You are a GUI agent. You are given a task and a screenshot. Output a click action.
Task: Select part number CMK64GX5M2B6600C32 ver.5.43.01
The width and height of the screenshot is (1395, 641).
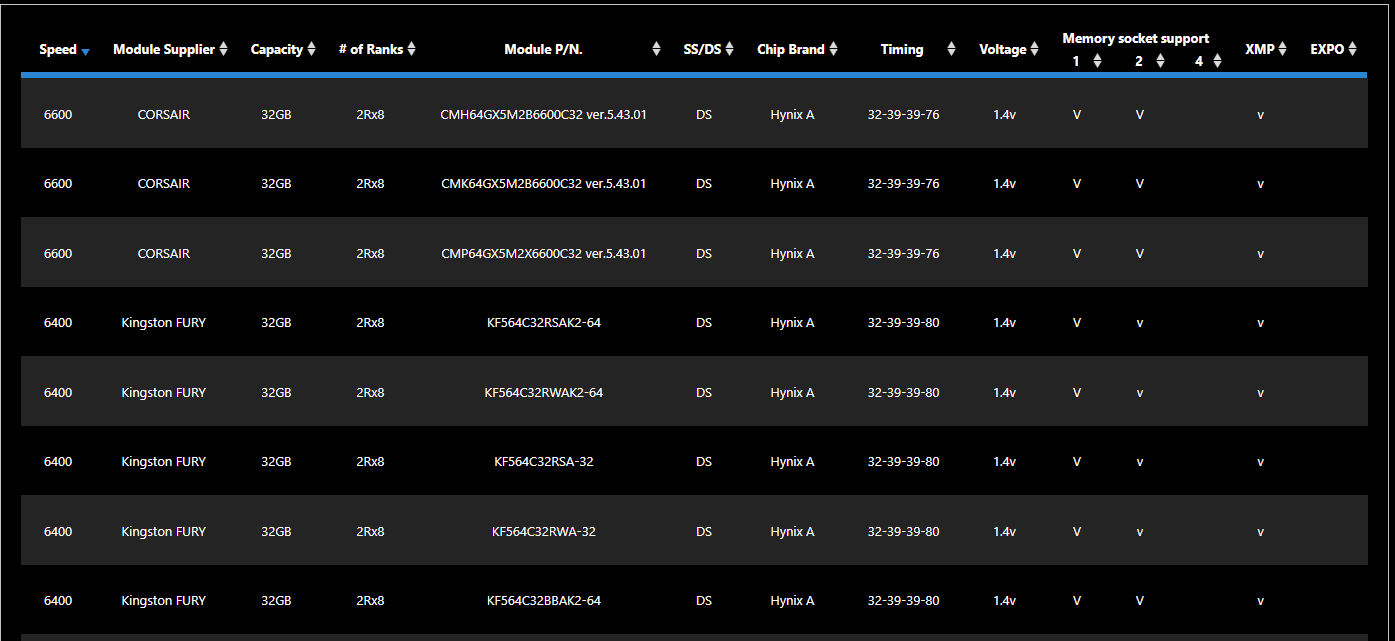544,184
